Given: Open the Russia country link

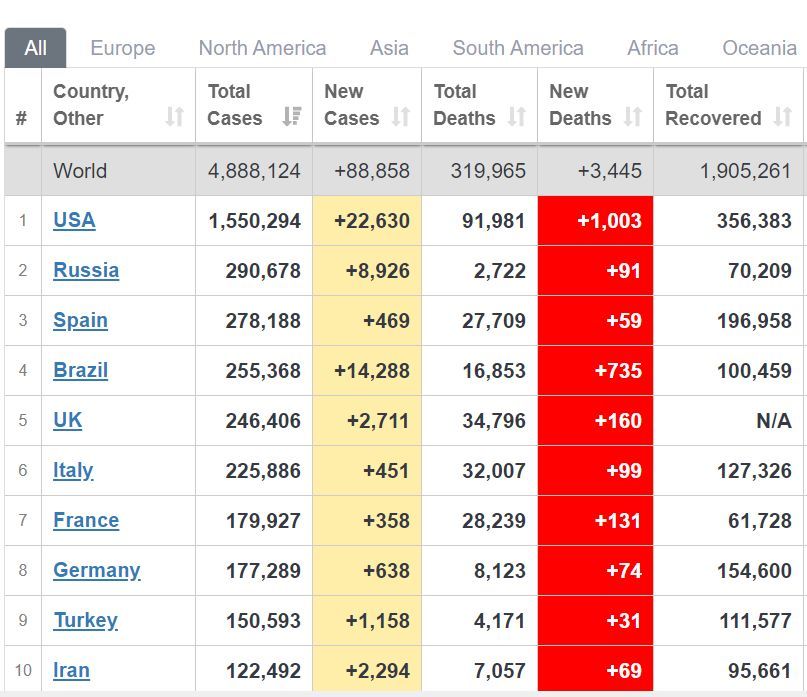Looking at the screenshot, I should point(86,270).
